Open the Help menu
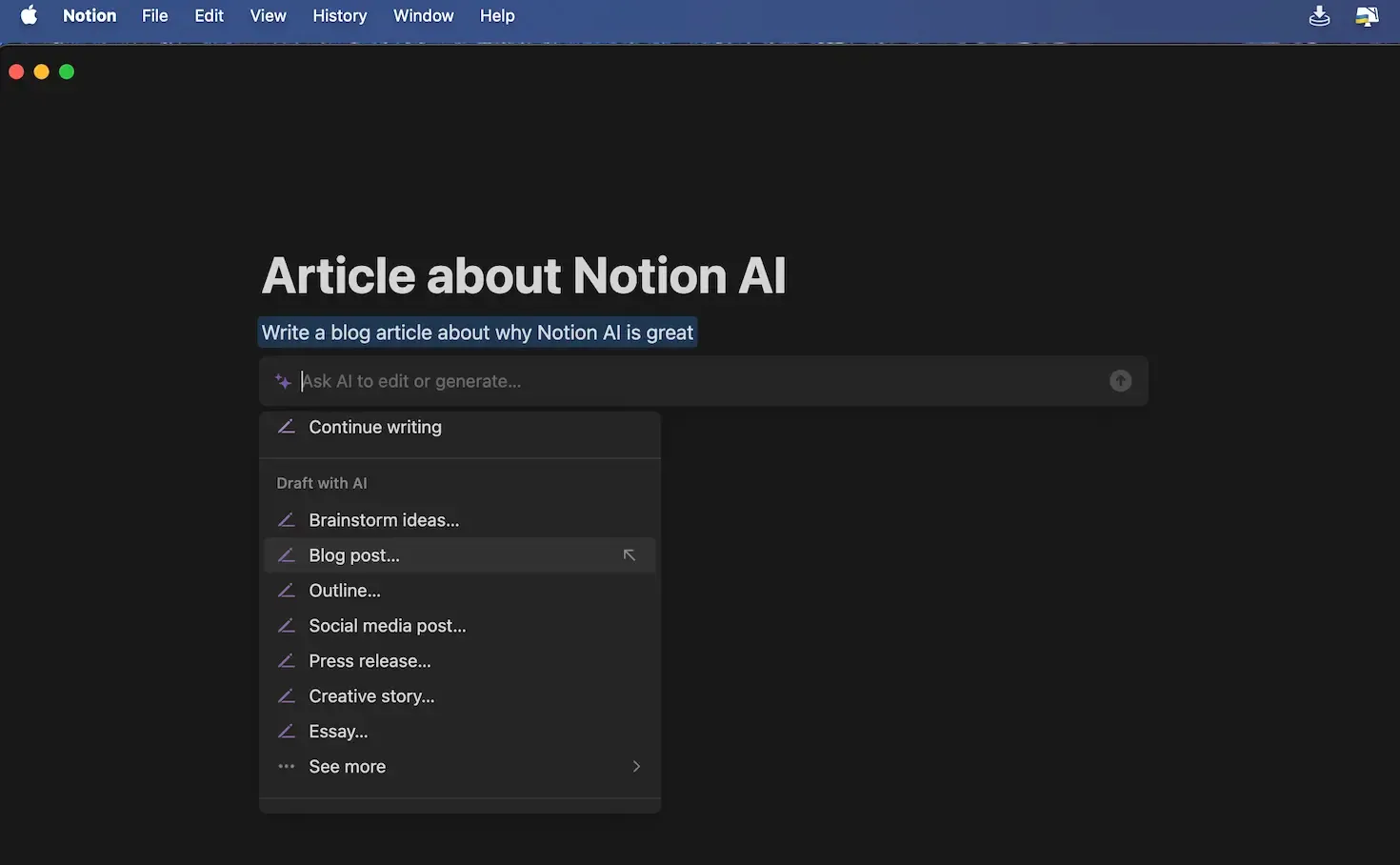 point(497,15)
